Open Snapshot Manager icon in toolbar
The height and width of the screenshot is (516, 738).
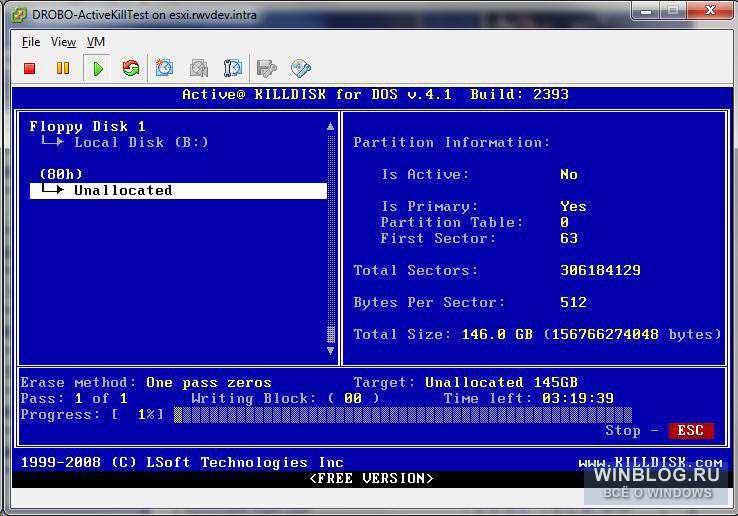[233, 68]
